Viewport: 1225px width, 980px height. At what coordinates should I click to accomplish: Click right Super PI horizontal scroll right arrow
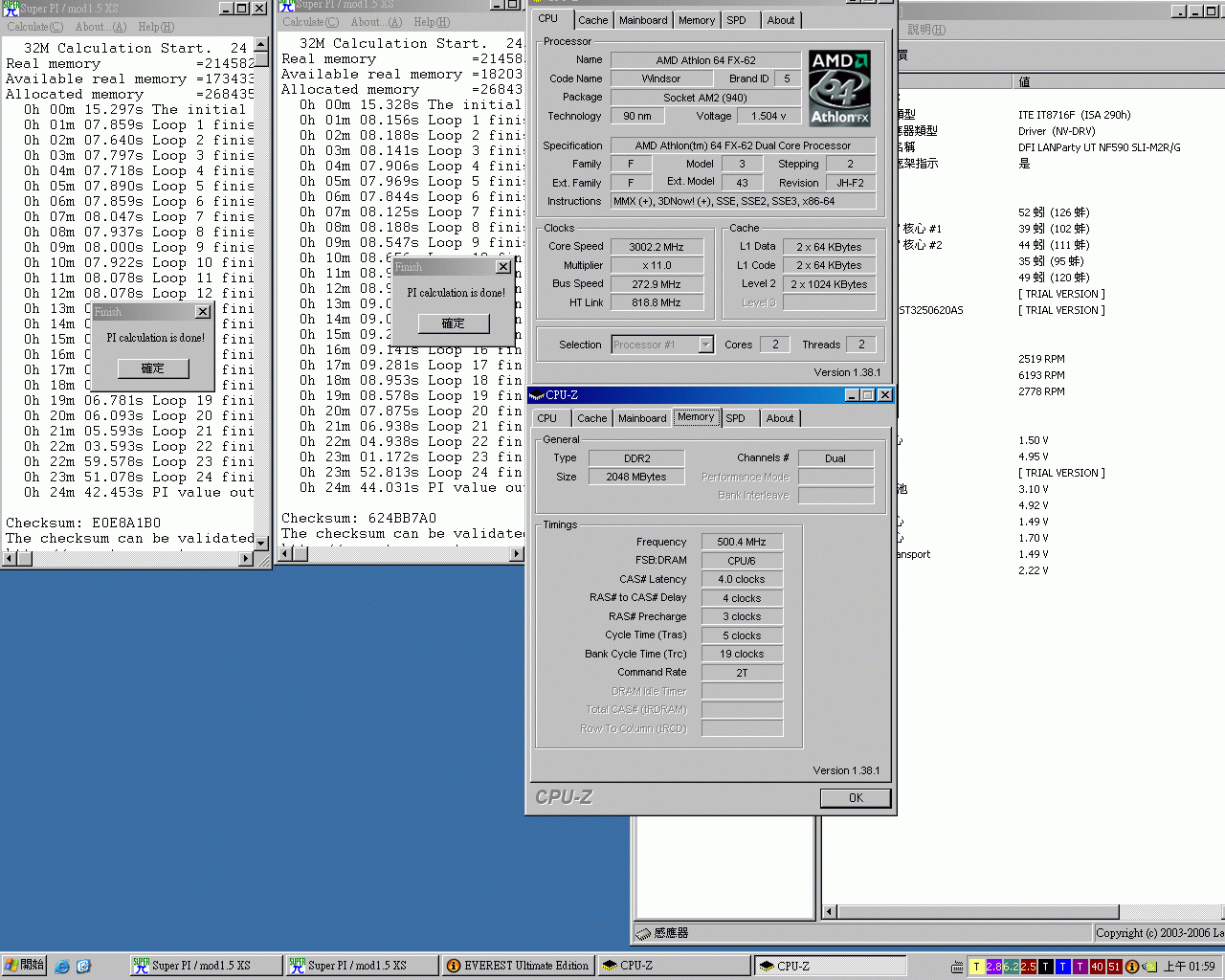517,554
